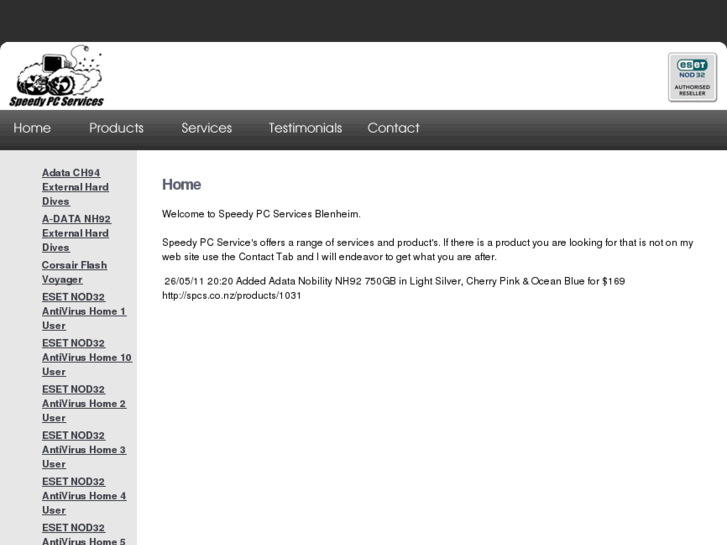Click the Home page heading
Image resolution: width=727 pixels, height=545 pixels.
coord(181,185)
